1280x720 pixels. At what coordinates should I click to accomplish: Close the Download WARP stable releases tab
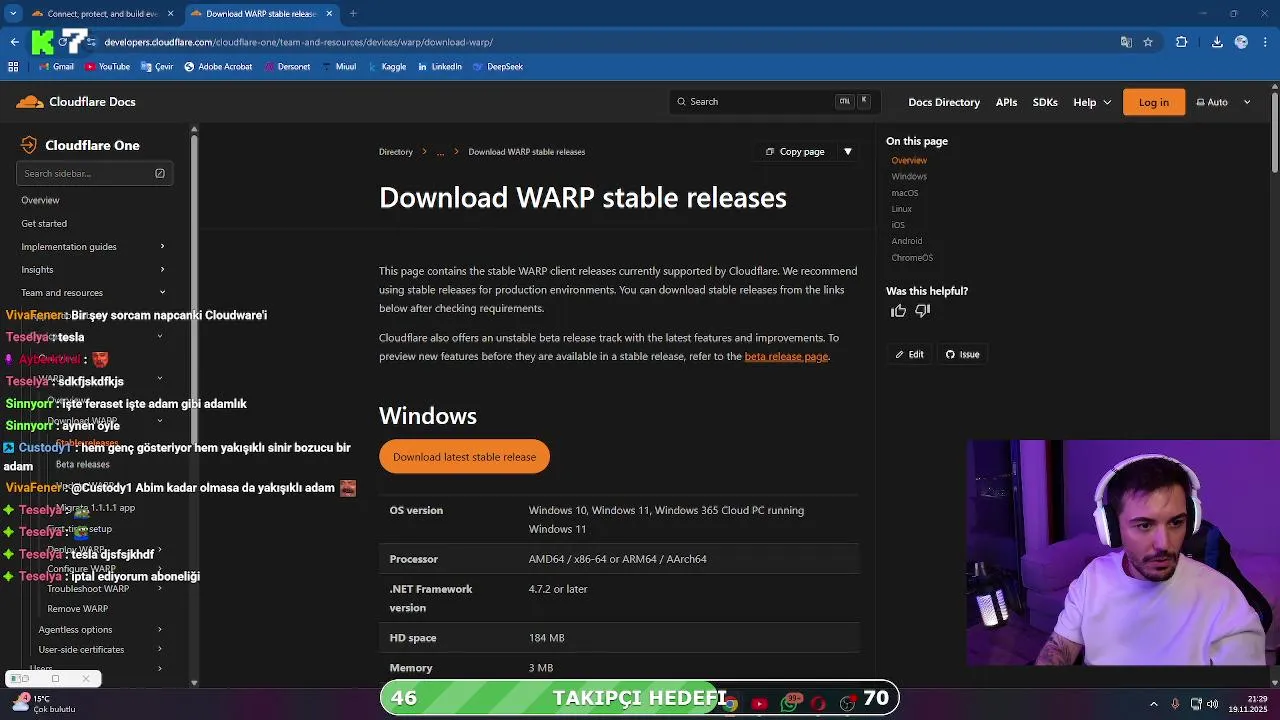click(329, 14)
